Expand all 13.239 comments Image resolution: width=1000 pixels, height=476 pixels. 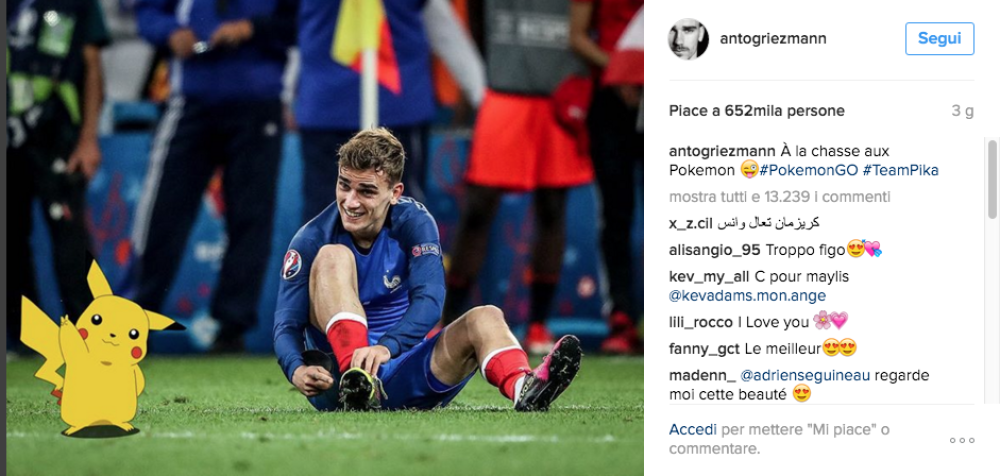point(779,197)
